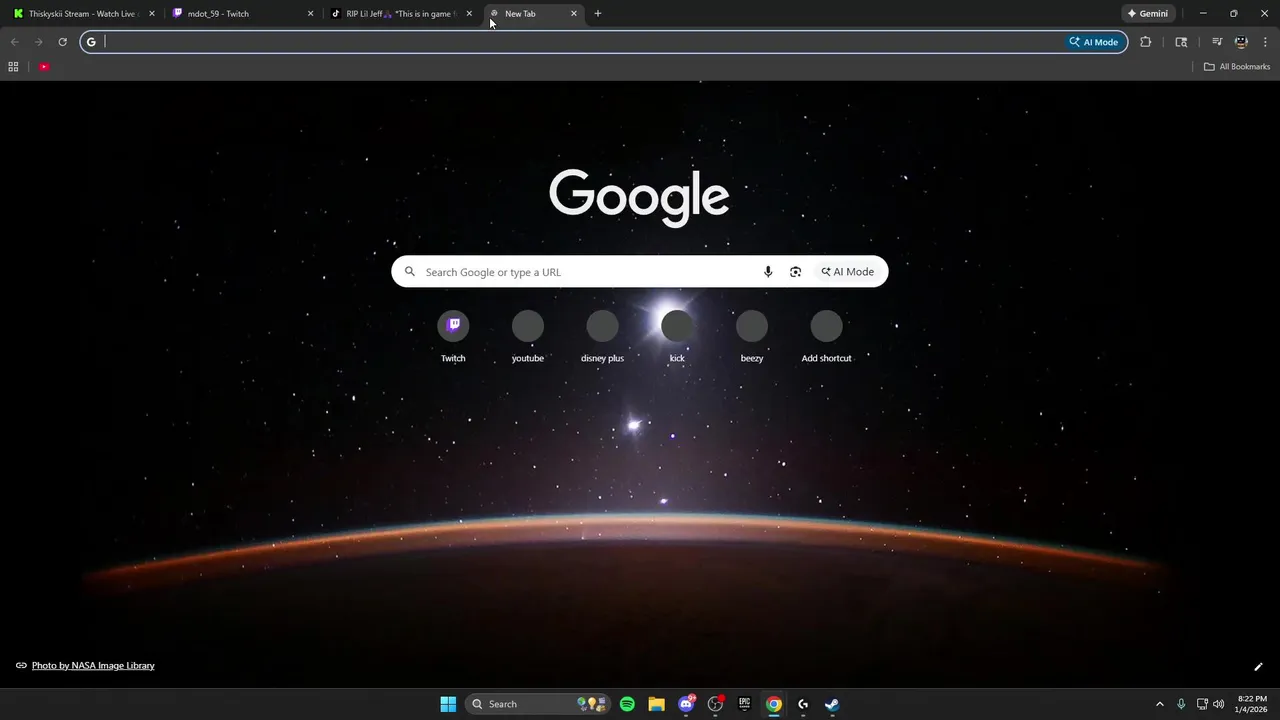The image size is (1280, 720).
Task: Click the Google icon in address bar
Action: click(x=91, y=42)
